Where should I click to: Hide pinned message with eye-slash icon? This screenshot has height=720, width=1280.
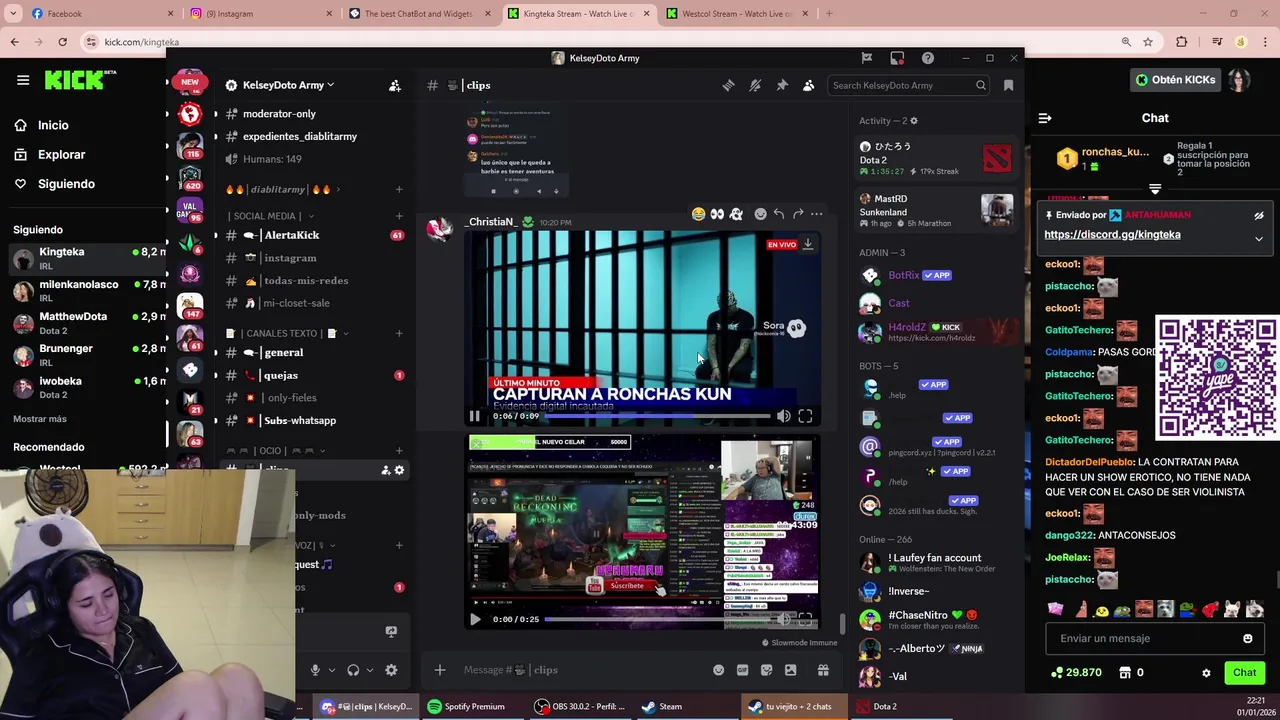(1259, 215)
